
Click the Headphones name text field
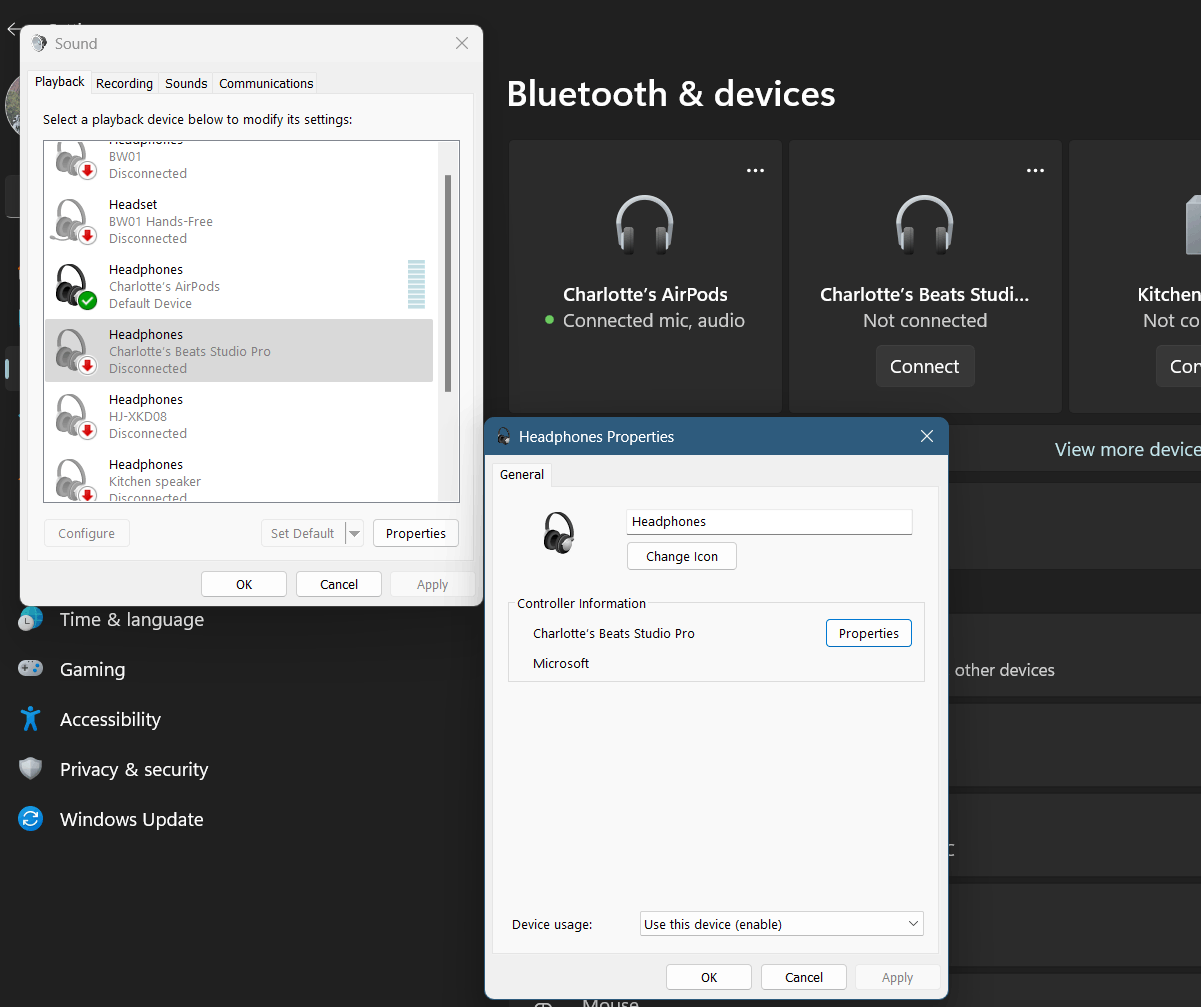[769, 522]
